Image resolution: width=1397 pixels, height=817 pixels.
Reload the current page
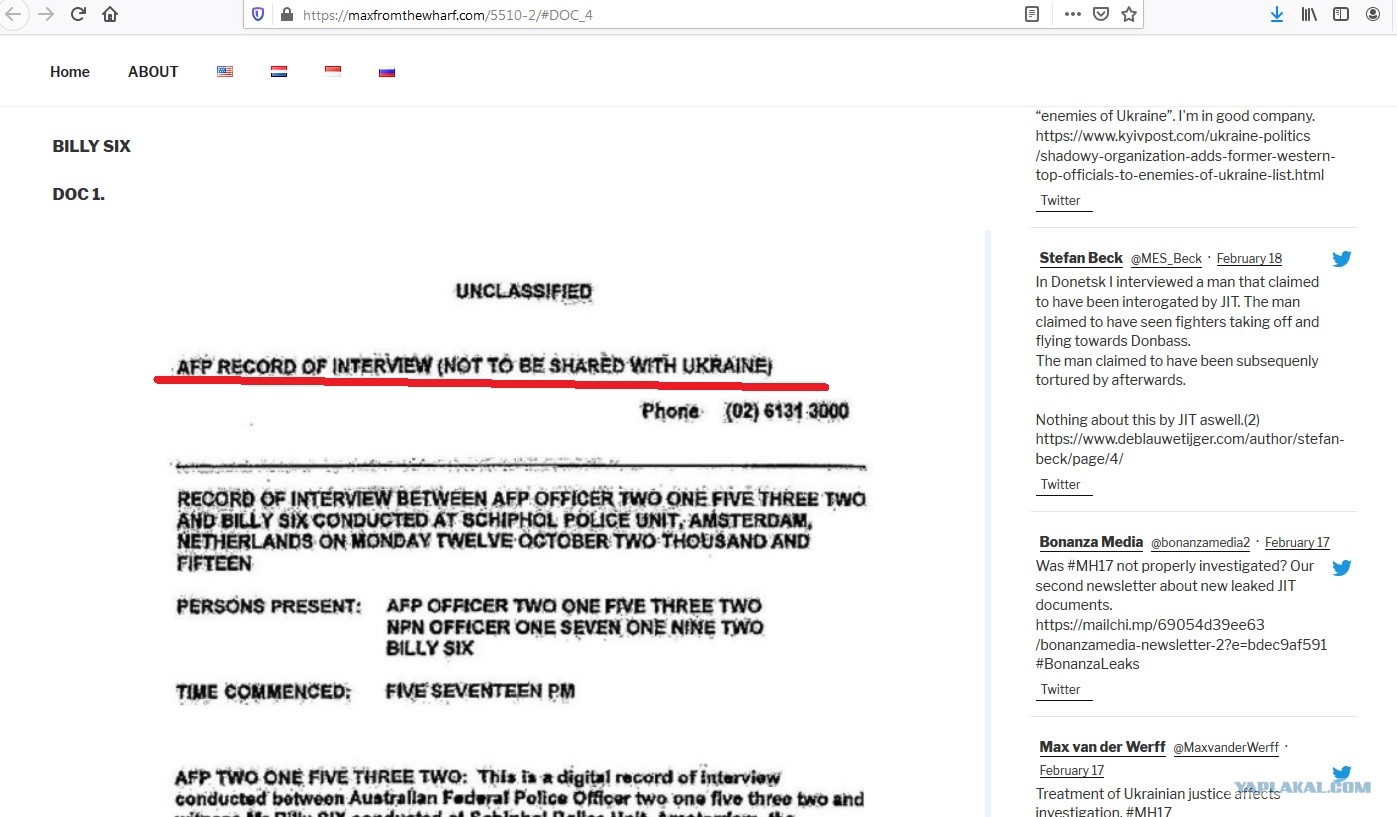tap(78, 15)
